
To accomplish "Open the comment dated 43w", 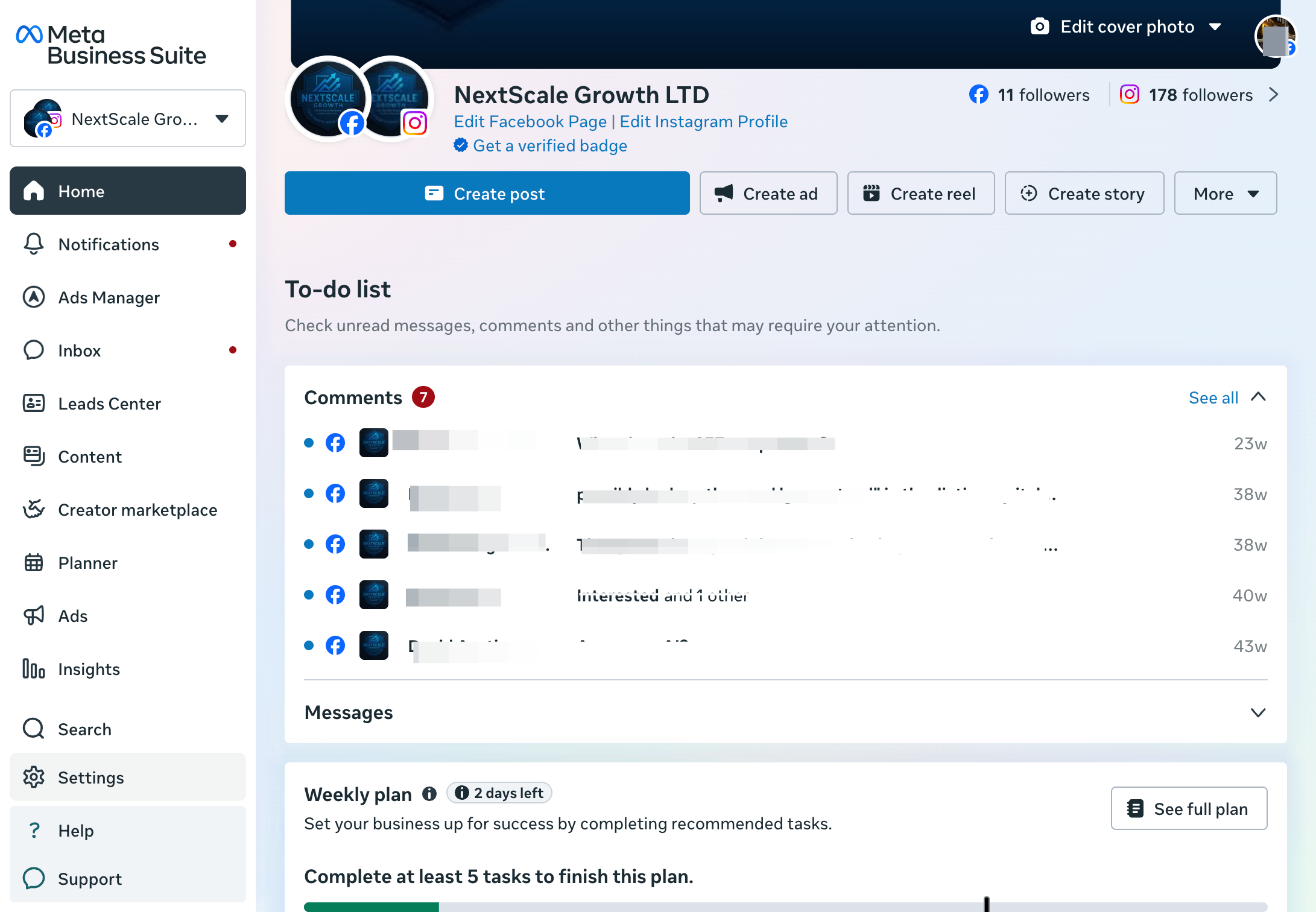I will [x=786, y=646].
